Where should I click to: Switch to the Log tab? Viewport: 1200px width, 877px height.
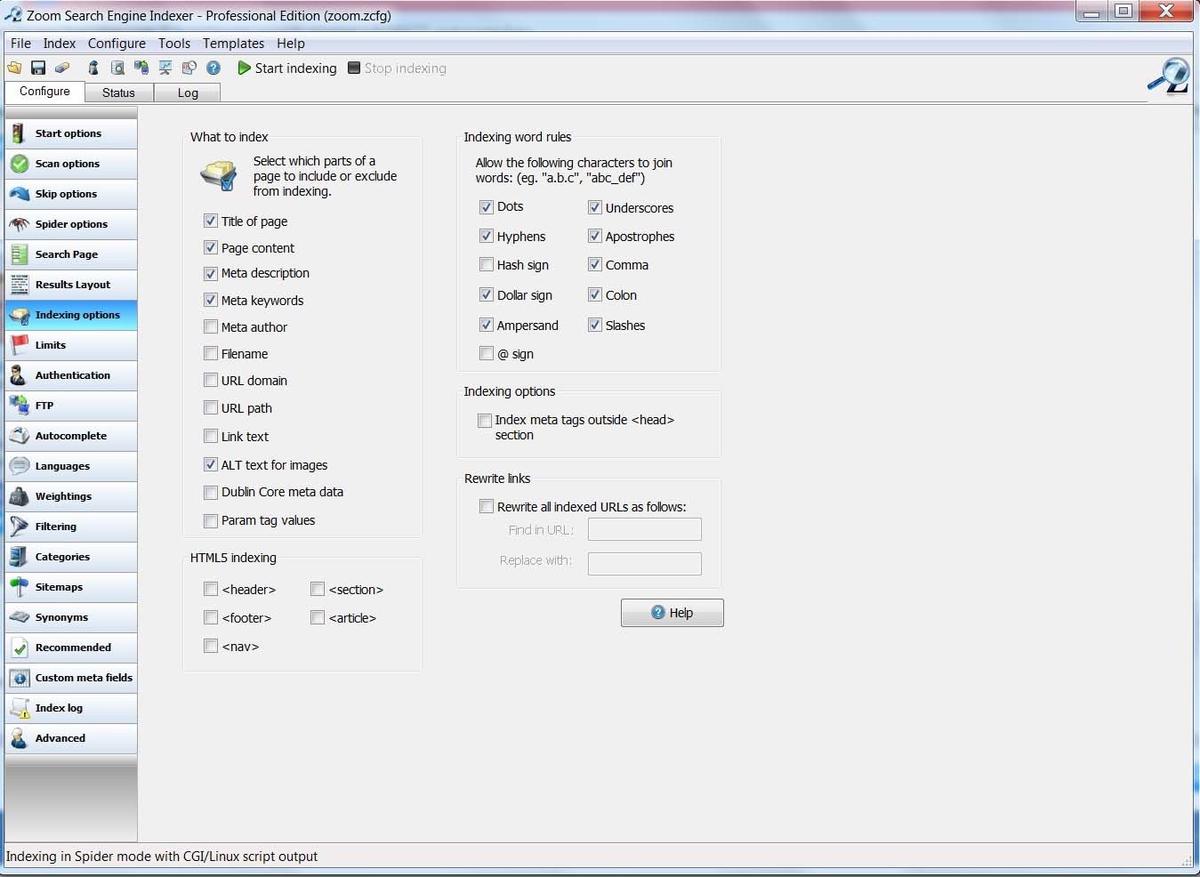(x=188, y=92)
